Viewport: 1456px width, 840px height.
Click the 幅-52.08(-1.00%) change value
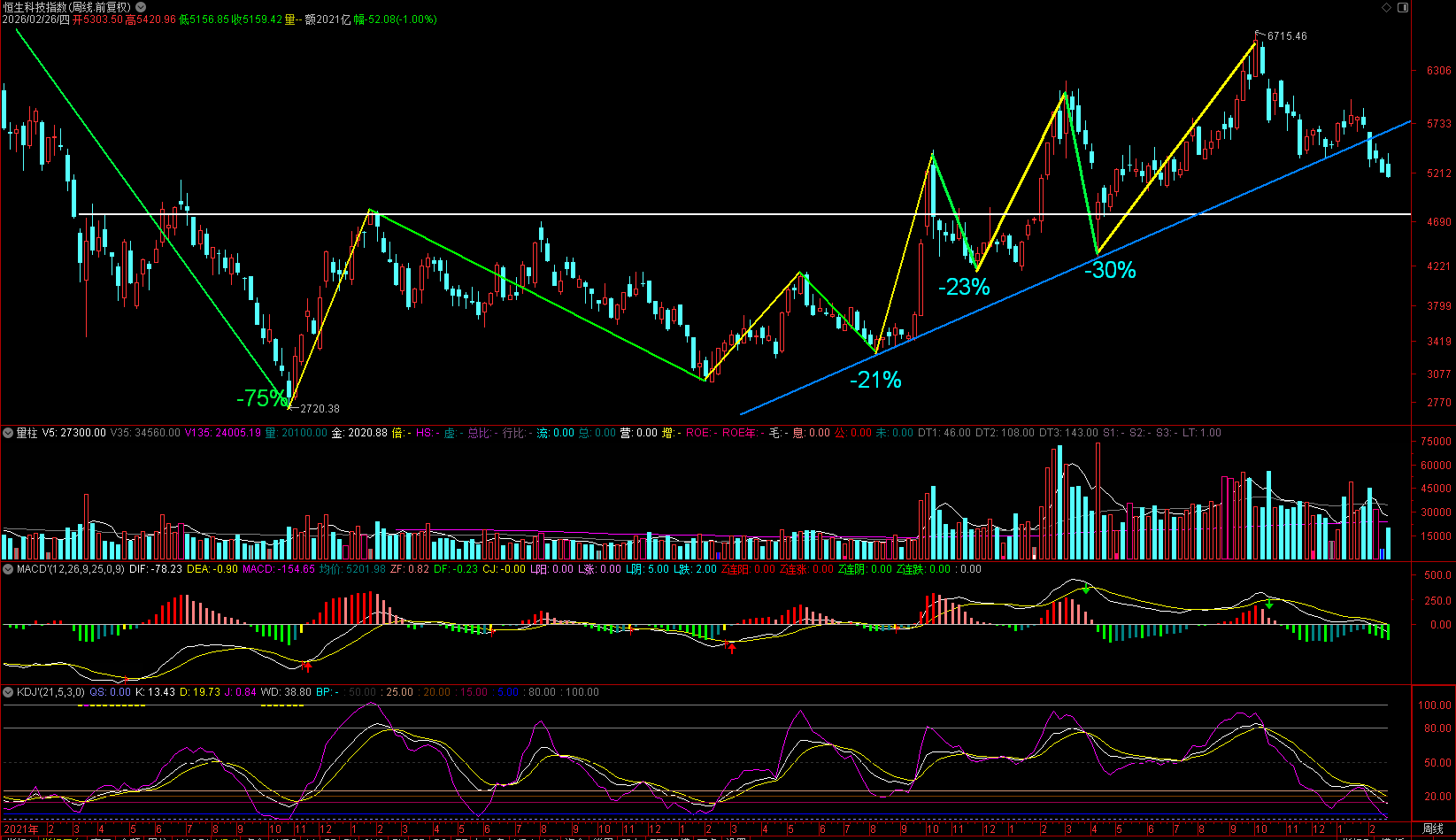pyautogui.click(x=395, y=19)
